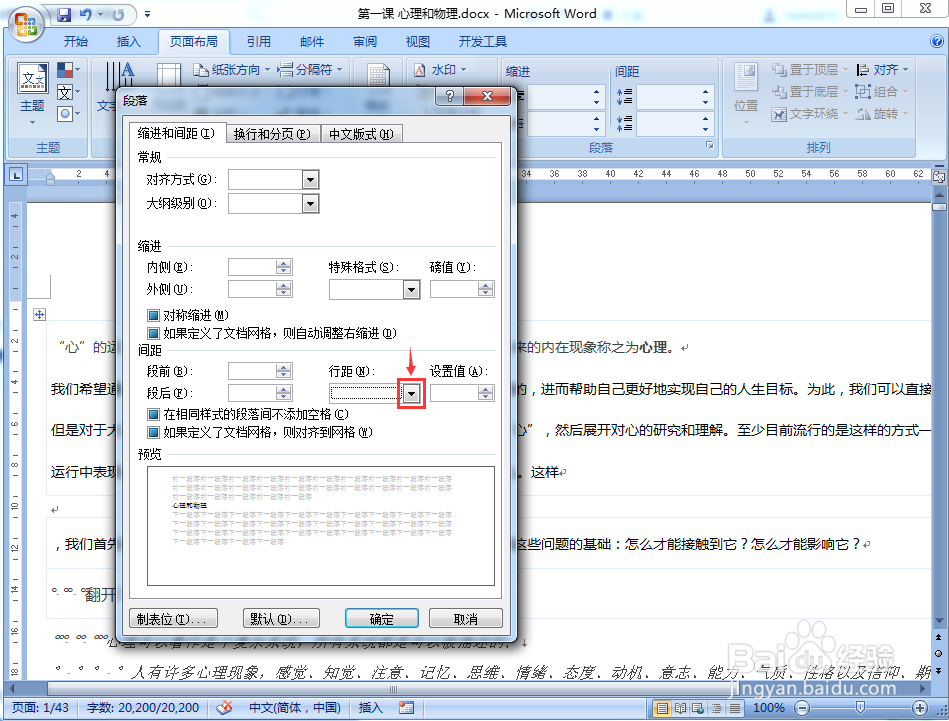Screen dimensions: 949x721
Task: Click the Rotate (旋转) icon
Action: tap(887, 113)
